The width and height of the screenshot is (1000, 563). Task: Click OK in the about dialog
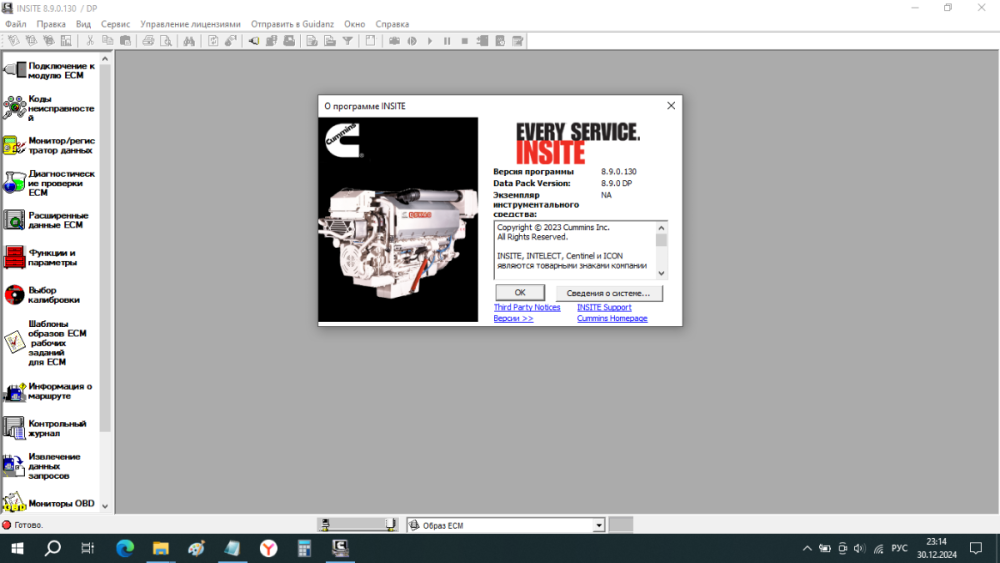520,293
